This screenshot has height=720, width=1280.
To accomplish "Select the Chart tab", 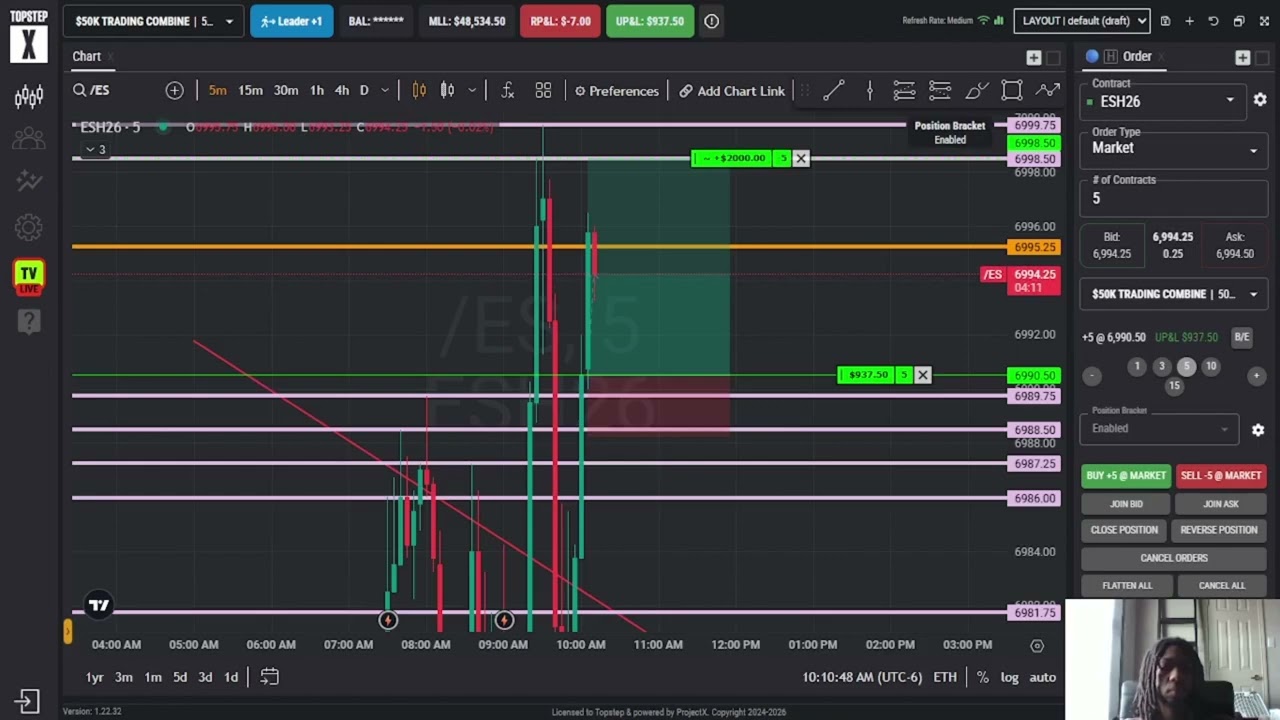I will tap(86, 57).
